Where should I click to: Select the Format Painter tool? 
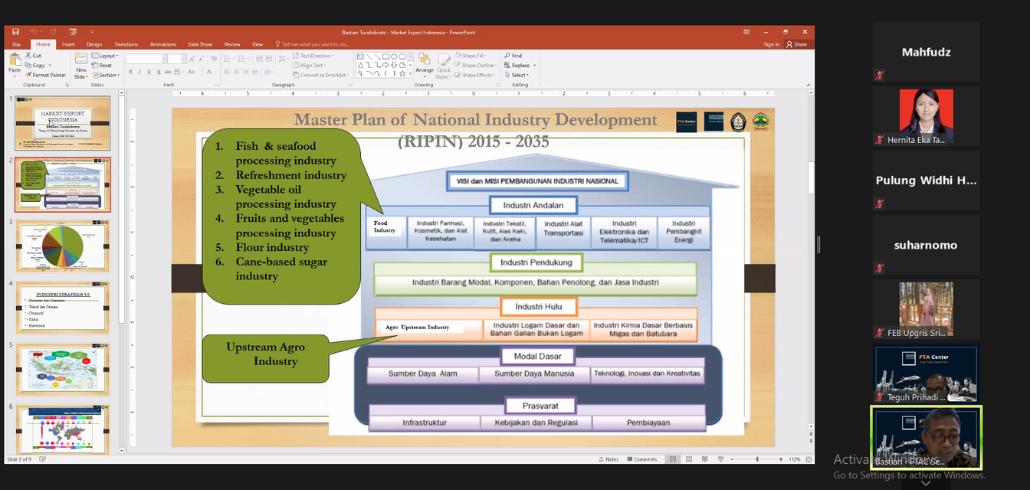pyautogui.click(x=45, y=75)
